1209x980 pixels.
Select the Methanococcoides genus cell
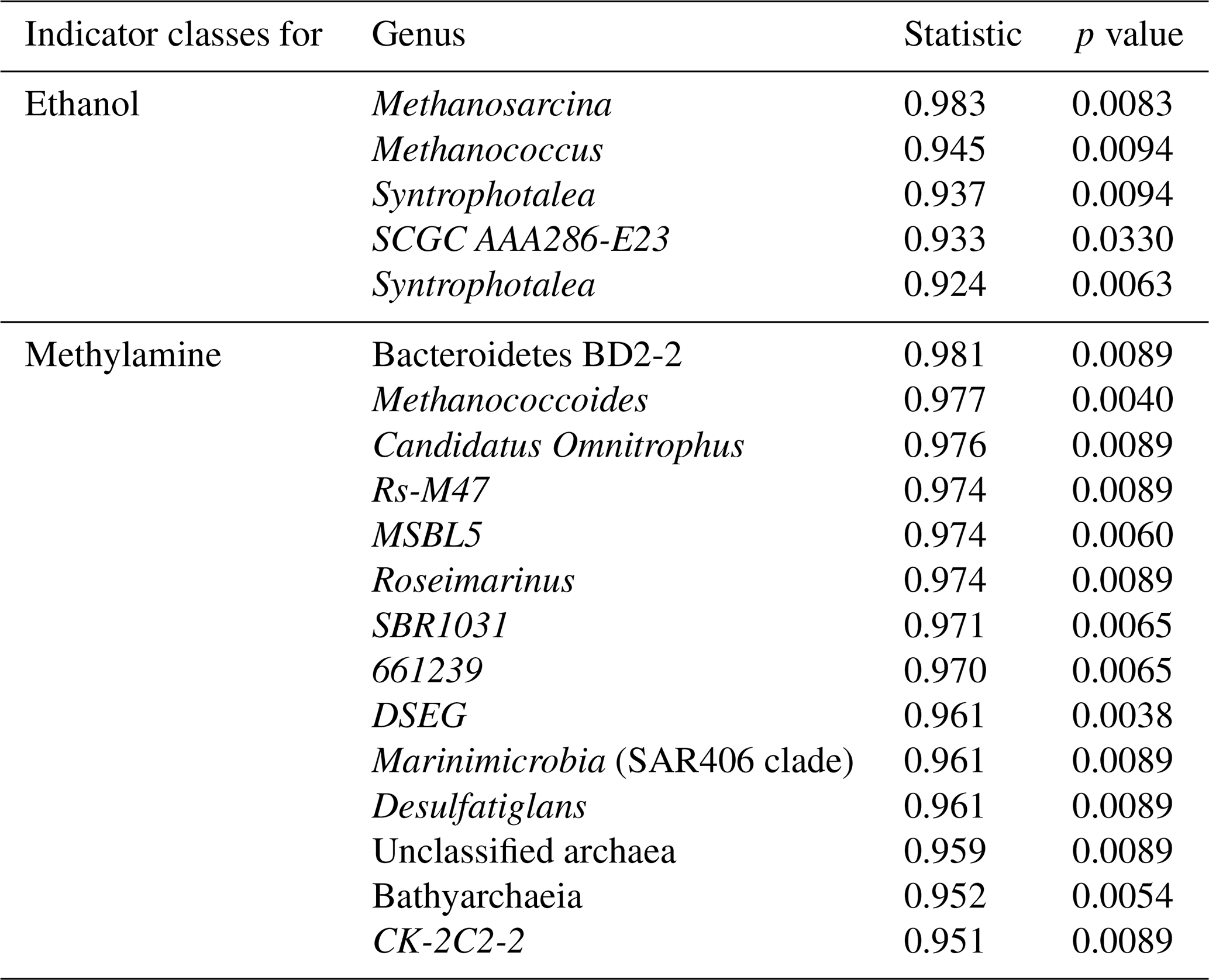click(510, 401)
